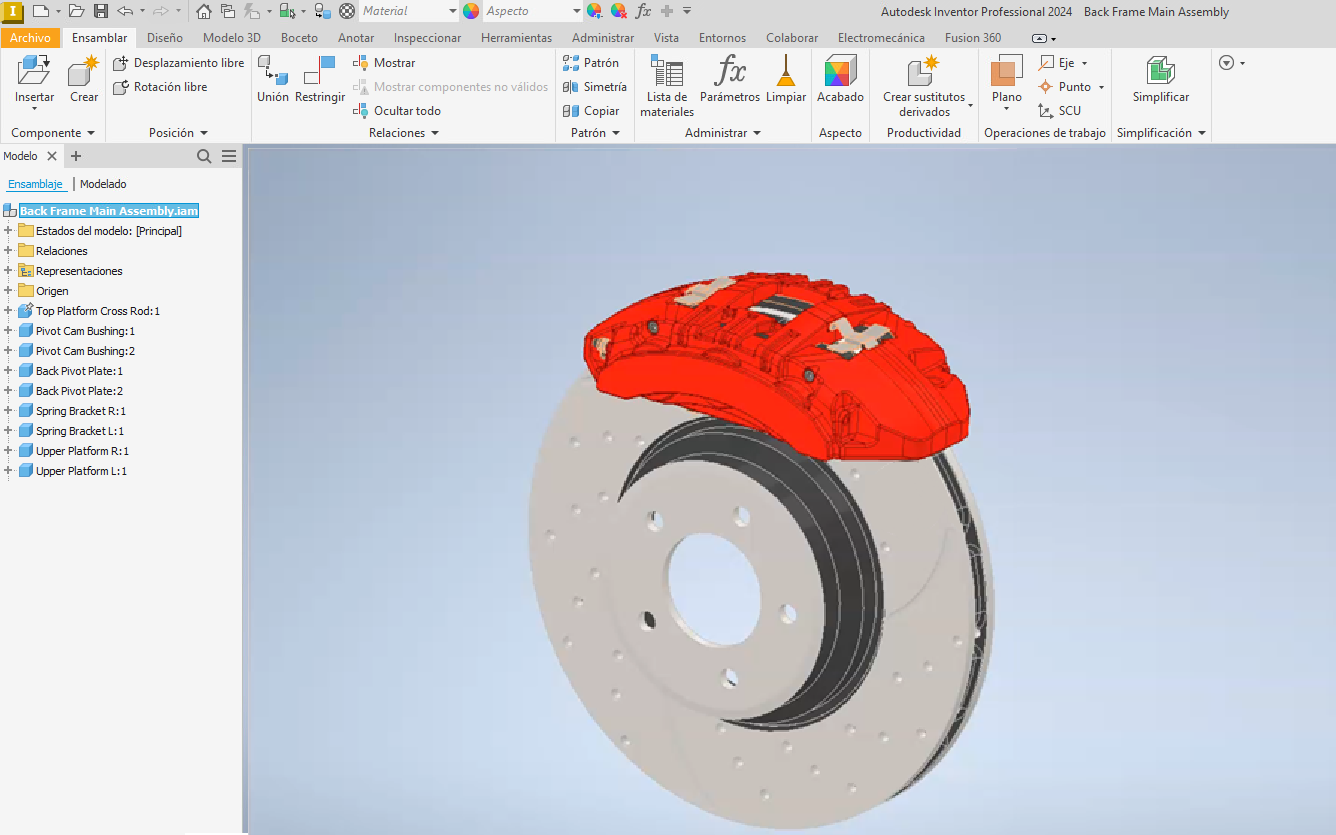Open the Modelo browser hamburger menu
Image resolution: width=1336 pixels, height=835 pixels.
229,156
